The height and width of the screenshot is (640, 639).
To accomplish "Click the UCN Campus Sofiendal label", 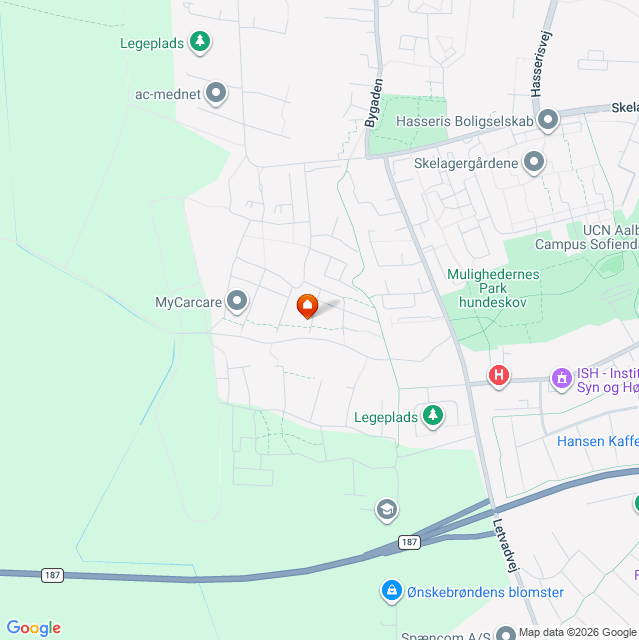I will [587, 238].
